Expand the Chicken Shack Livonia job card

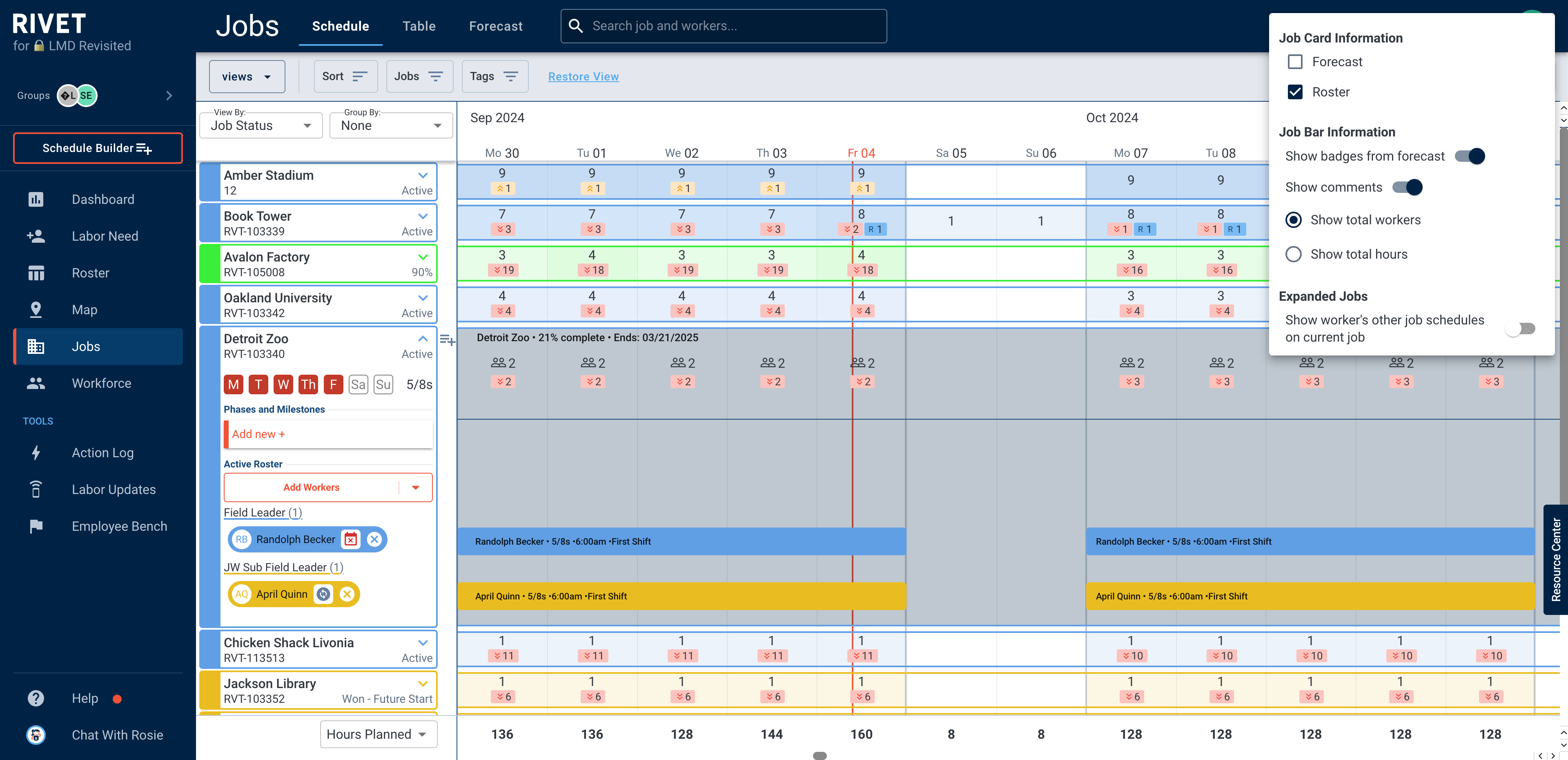(x=423, y=642)
